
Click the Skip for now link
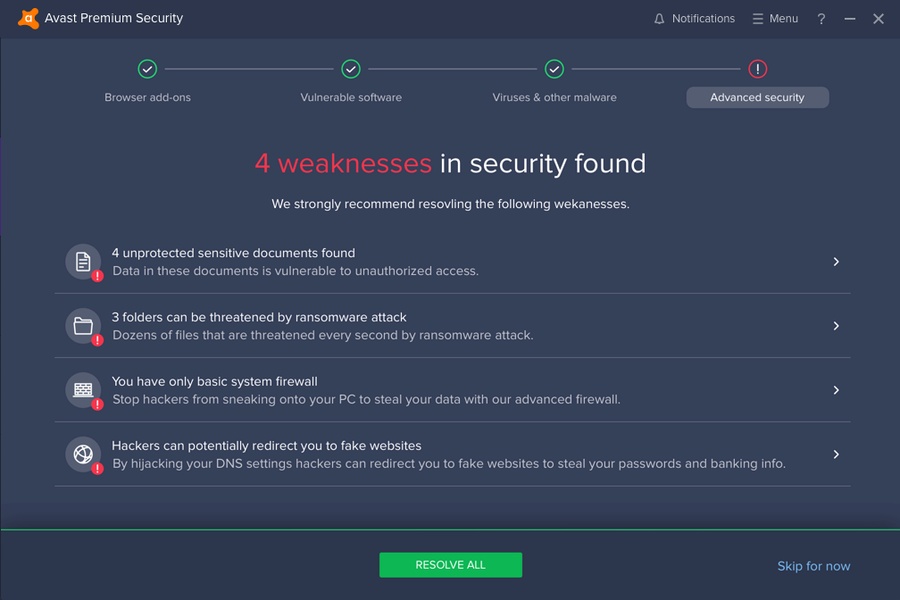[813, 566]
